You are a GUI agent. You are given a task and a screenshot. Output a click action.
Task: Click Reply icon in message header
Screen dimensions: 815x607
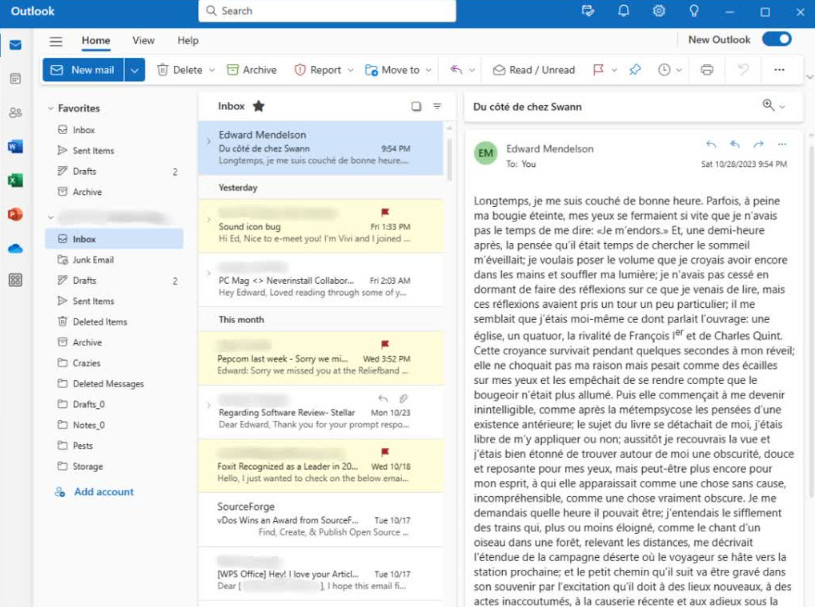click(x=711, y=144)
